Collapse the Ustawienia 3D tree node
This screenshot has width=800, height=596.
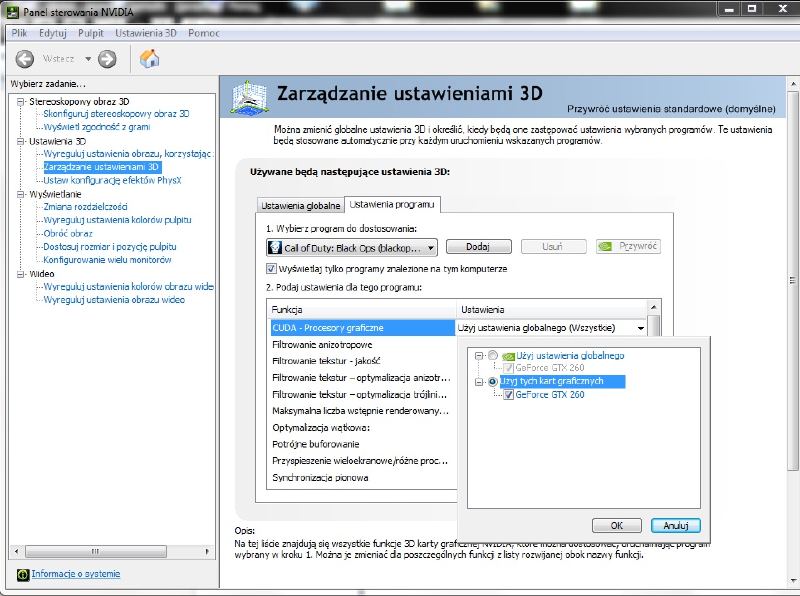20,141
